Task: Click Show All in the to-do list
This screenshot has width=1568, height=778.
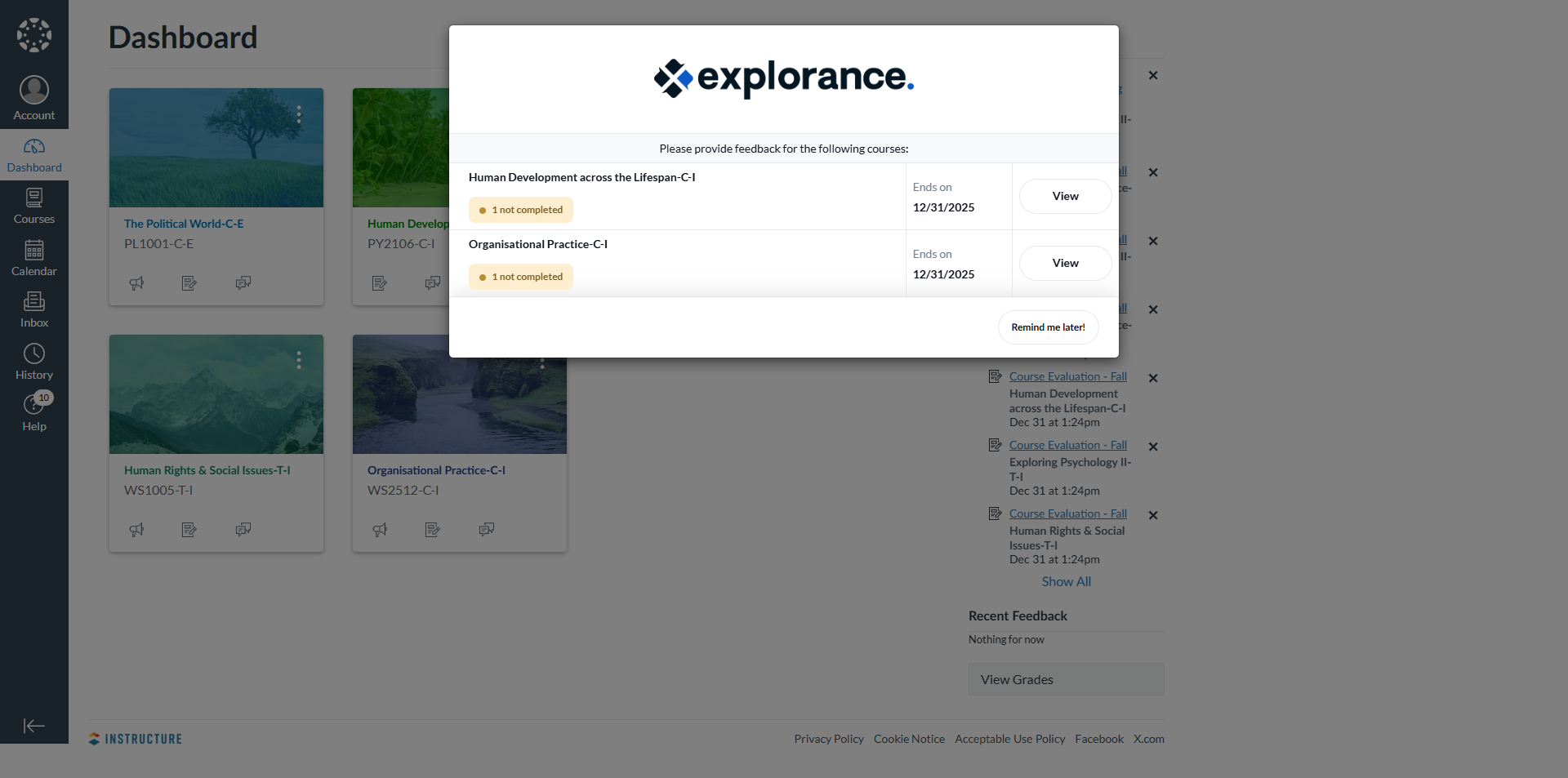Action: 1066,581
